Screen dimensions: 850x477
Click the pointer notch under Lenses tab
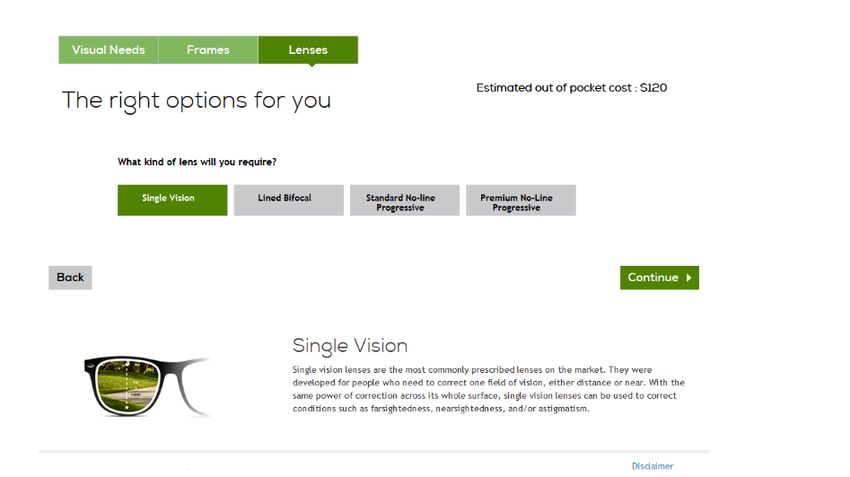coord(312,66)
